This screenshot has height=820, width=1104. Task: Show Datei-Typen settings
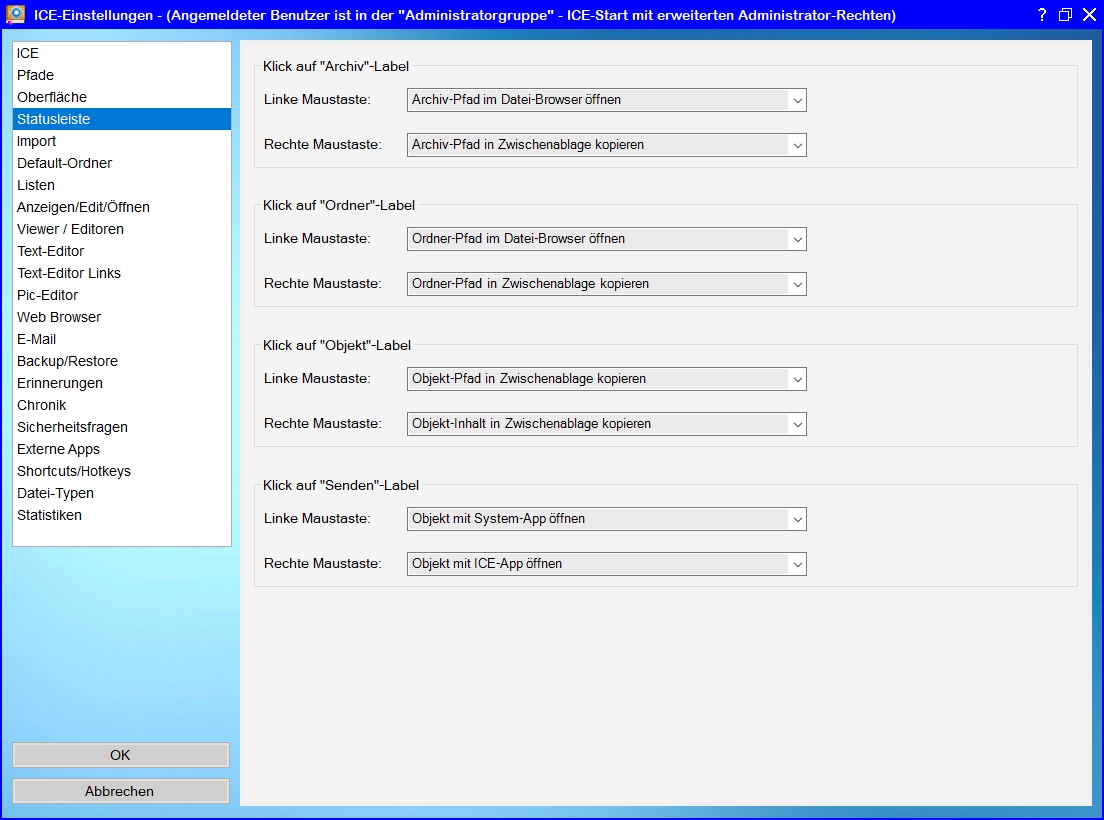click(122, 493)
